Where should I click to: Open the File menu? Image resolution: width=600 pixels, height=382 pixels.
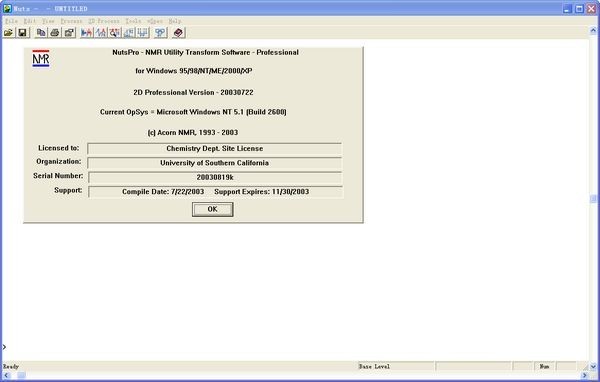11,21
